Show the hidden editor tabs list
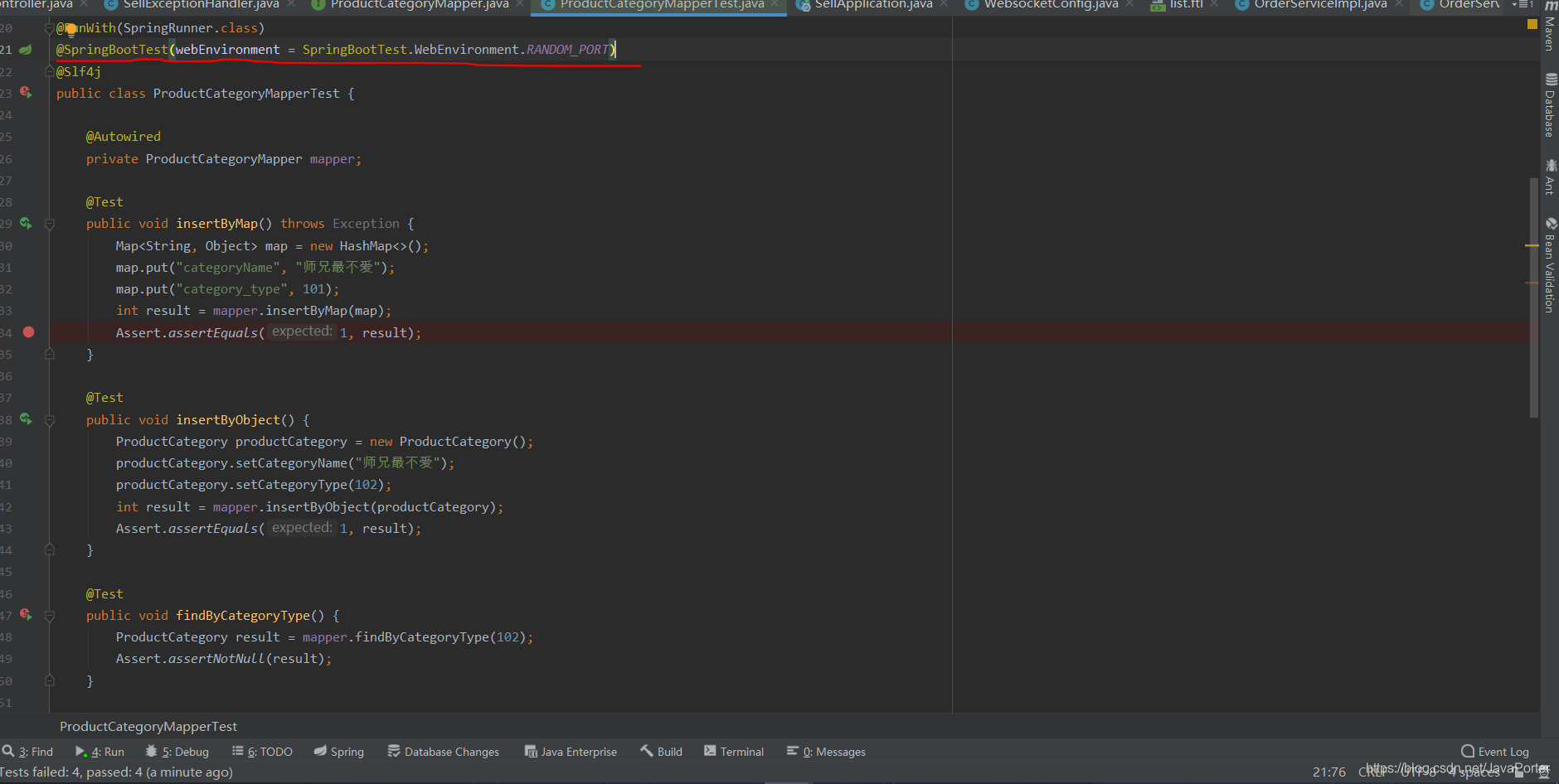Viewport: 1559px width, 784px height. [1524, 5]
